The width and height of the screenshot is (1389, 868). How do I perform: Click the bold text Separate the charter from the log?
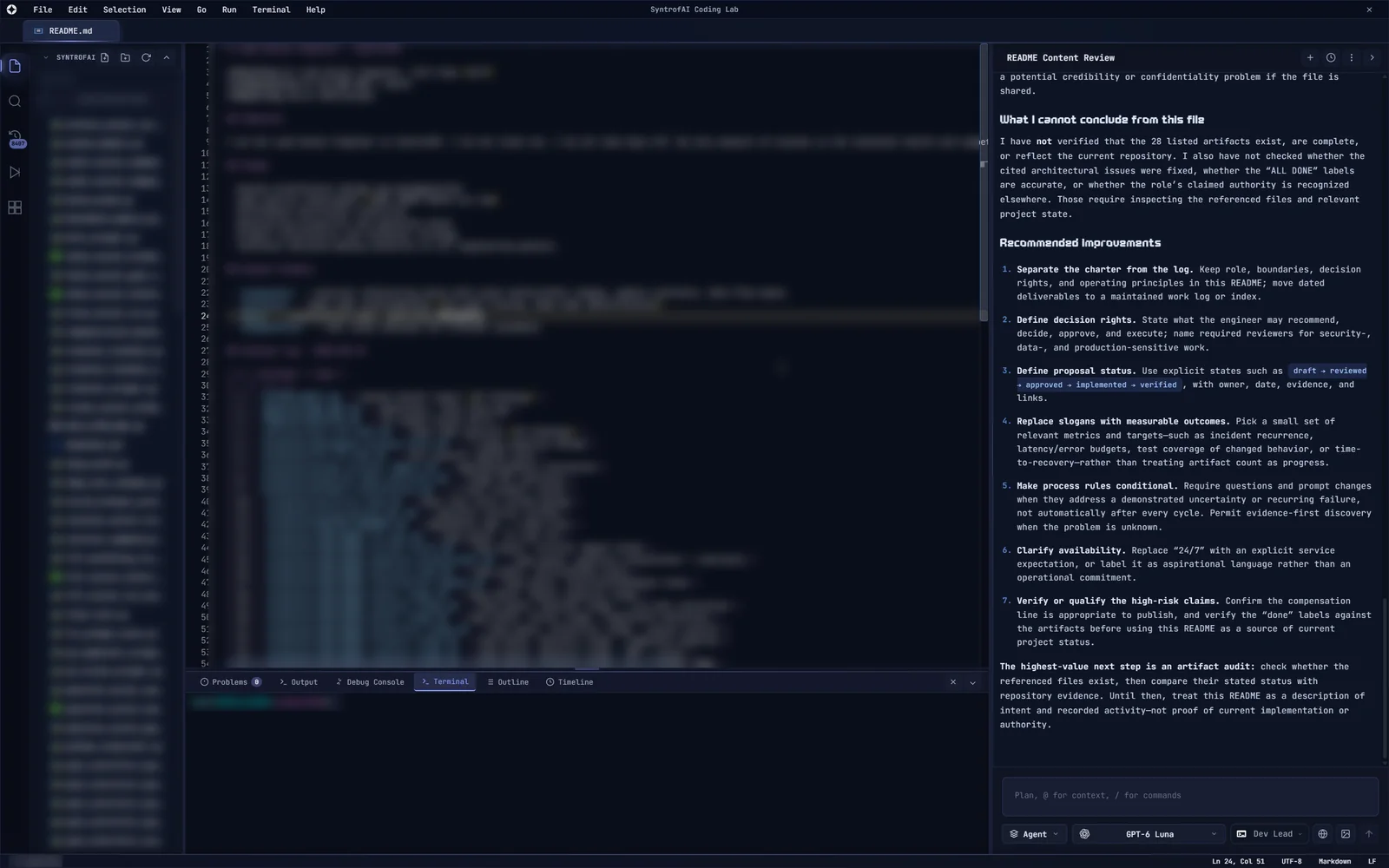1105,269
